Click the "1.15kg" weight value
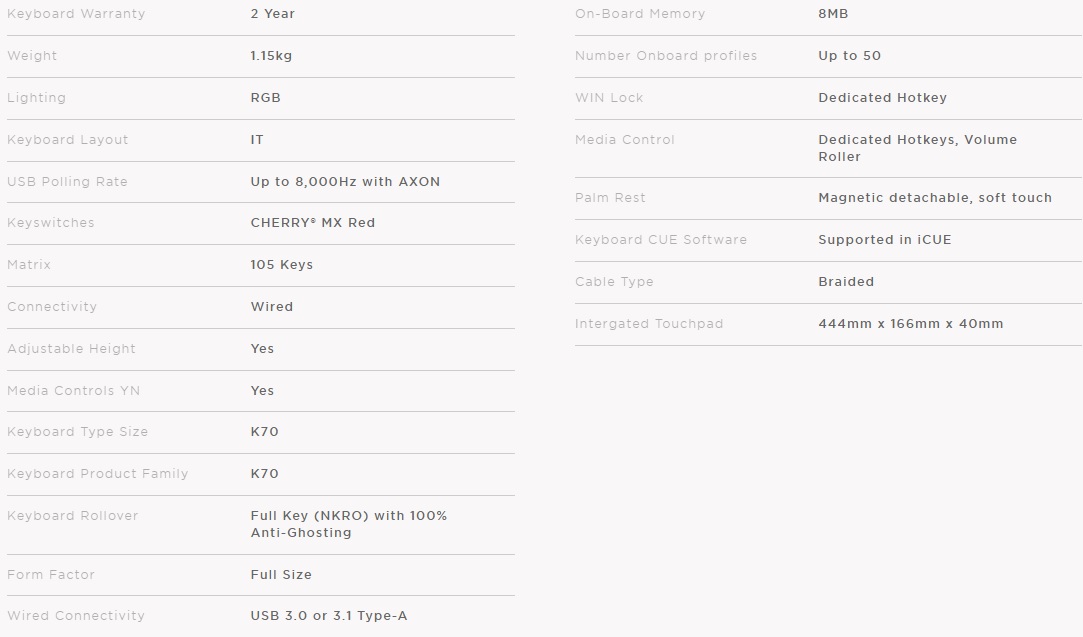 click(x=271, y=56)
